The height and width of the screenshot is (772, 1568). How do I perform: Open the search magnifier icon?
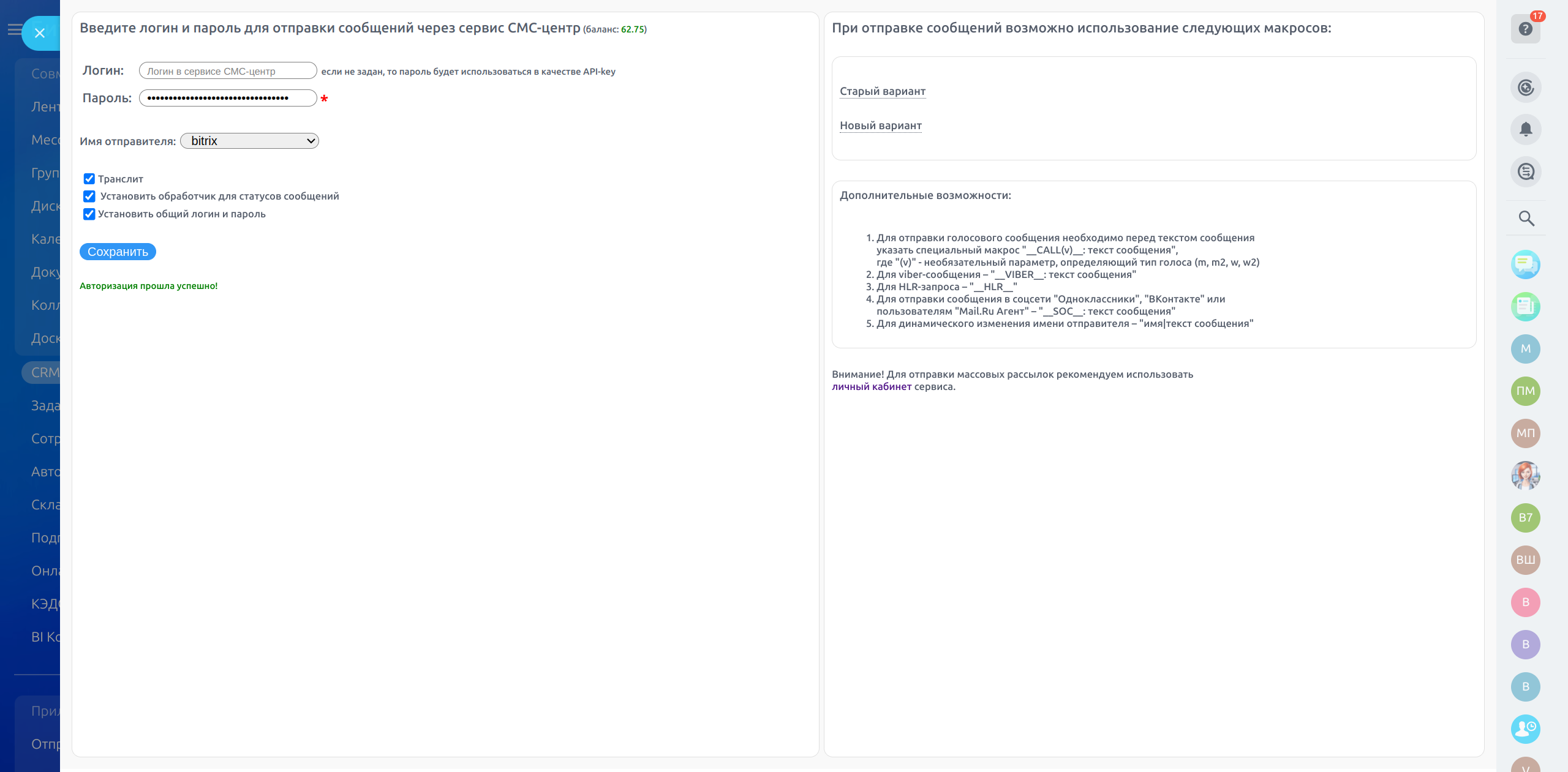pos(1525,218)
